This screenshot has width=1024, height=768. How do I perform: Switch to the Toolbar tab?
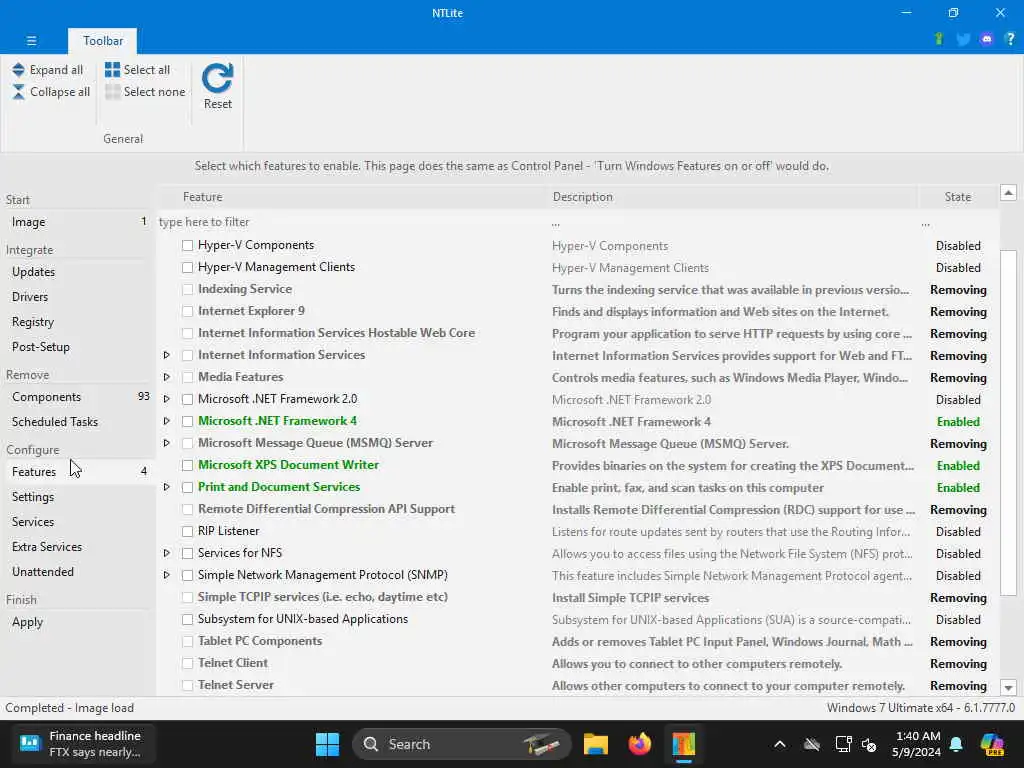click(103, 40)
